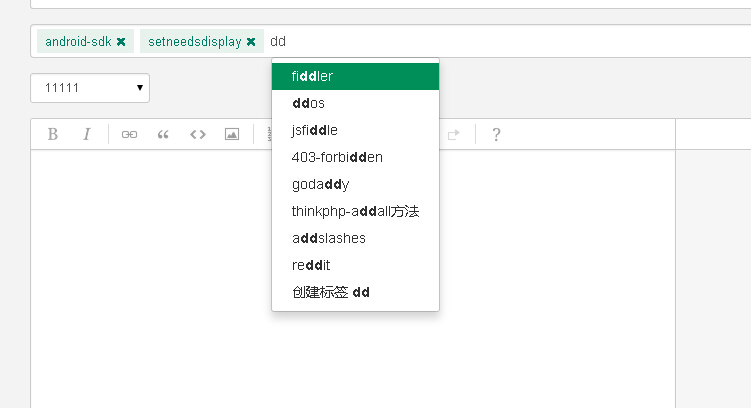Remove the android-sdk tag

click(121, 42)
